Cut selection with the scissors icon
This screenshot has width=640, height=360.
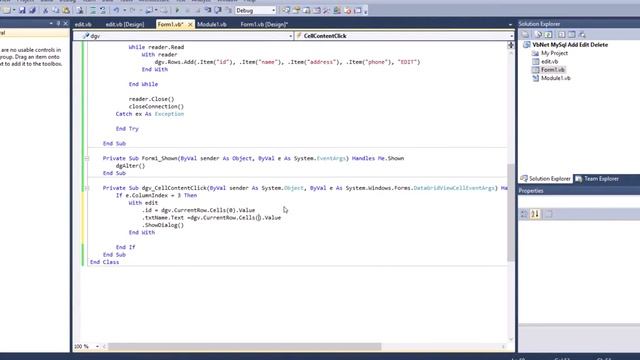[46, 10]
